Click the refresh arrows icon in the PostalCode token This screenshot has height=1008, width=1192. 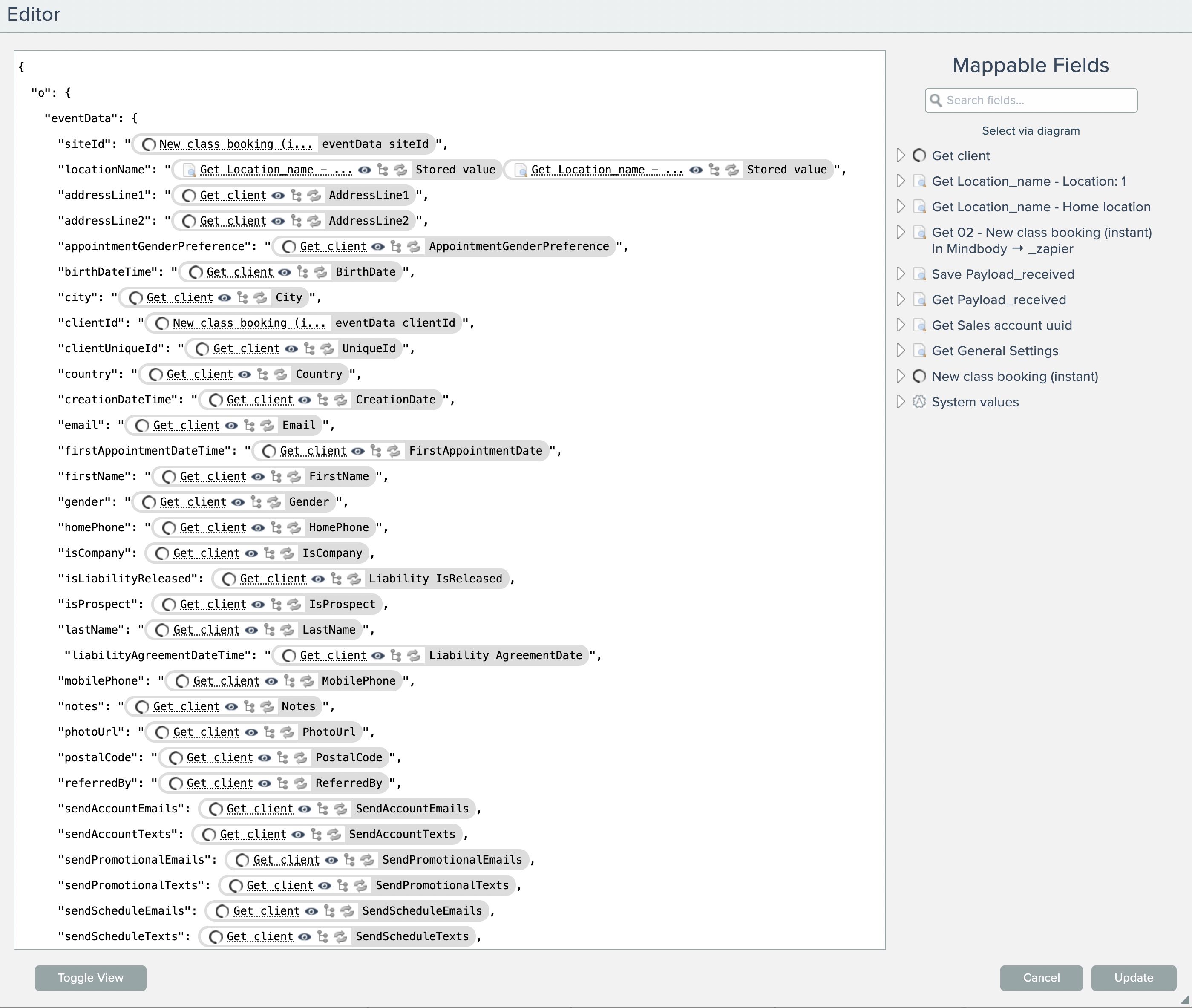(301, 758)
